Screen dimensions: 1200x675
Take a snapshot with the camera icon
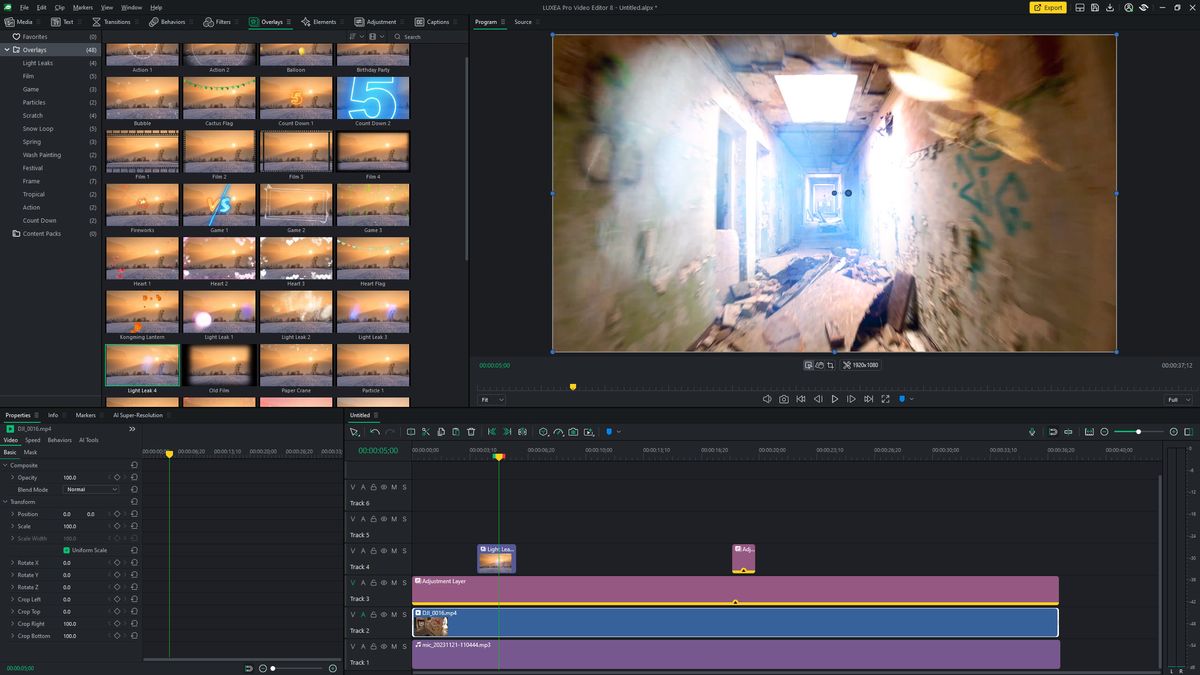(x=784, y=398)
